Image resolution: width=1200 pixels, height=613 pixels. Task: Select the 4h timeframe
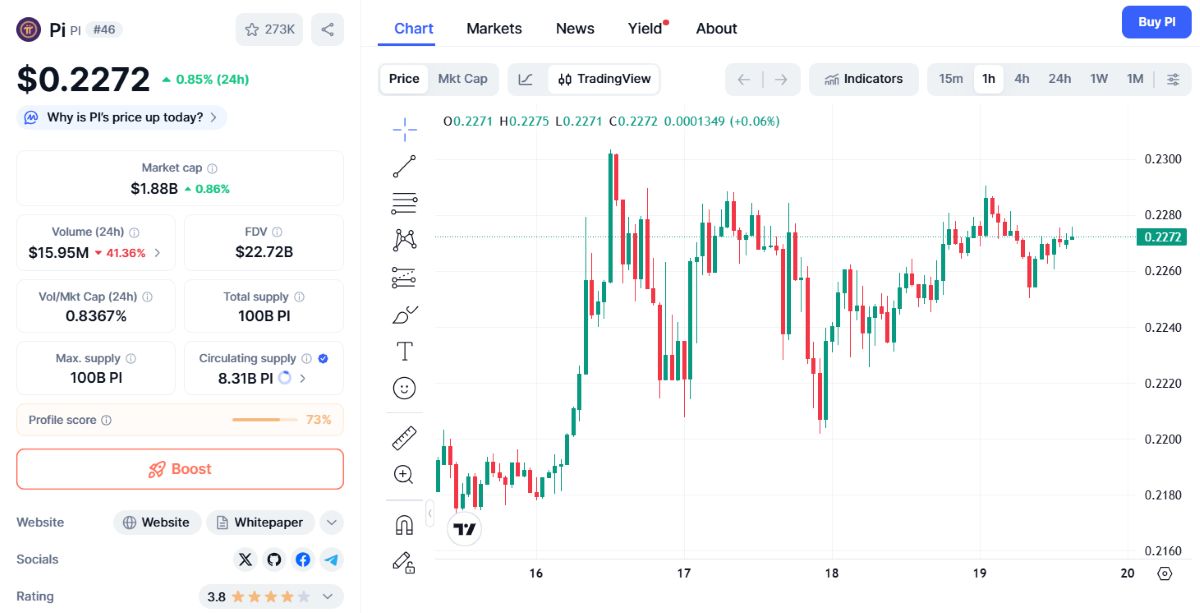[1021, 79]
